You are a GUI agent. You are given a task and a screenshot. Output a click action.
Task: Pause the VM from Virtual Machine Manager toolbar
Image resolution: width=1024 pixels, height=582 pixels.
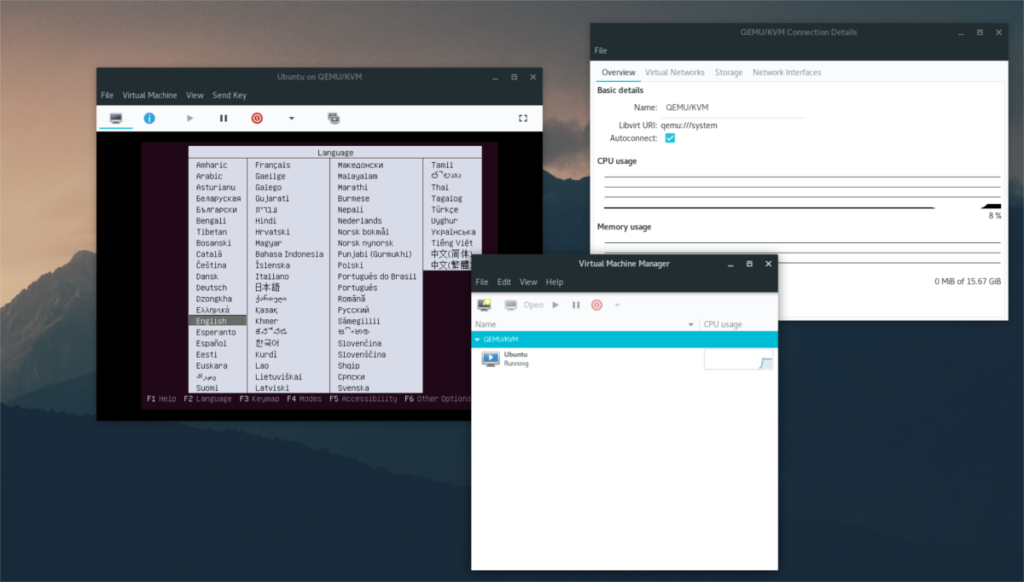tap(575, 304)
